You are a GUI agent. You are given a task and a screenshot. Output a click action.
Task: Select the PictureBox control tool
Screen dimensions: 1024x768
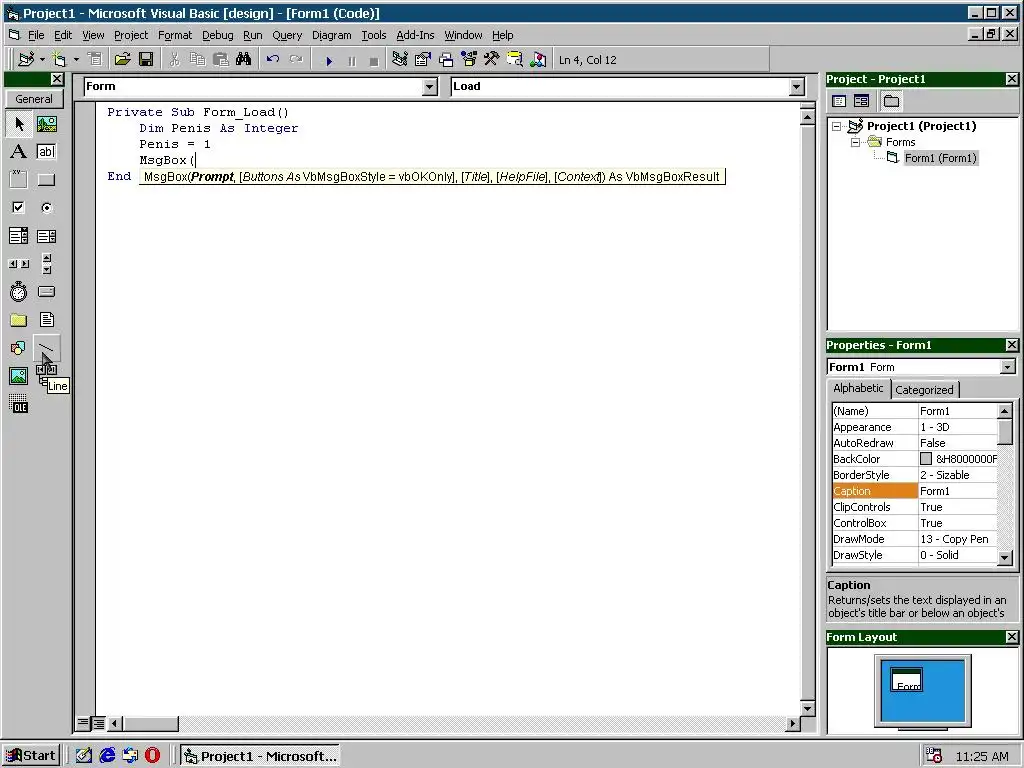tap(46, 123)
